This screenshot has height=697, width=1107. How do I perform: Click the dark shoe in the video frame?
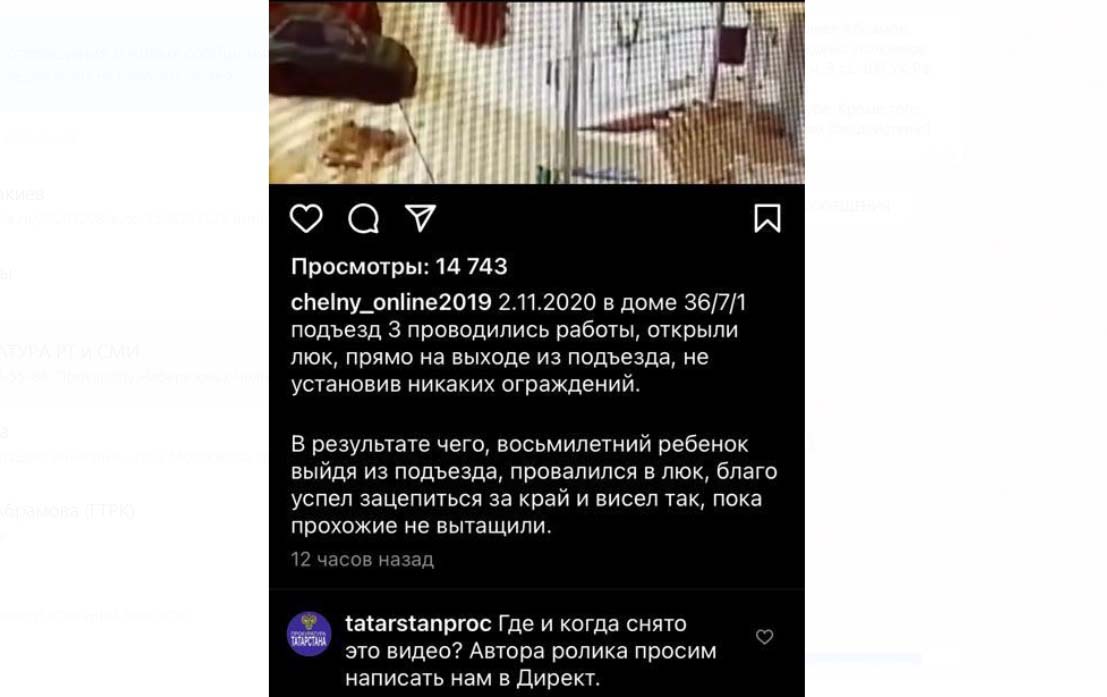(342, 56)
